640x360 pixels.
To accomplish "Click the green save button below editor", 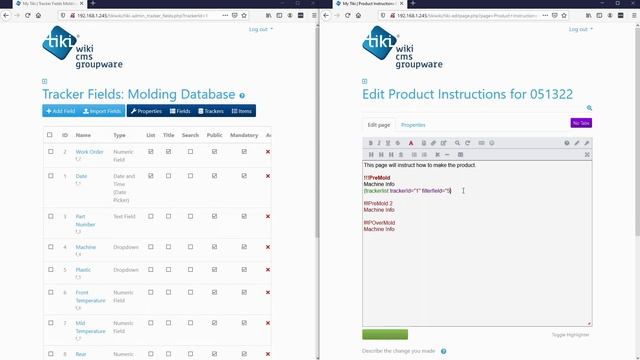I will (x=385, y=334).
